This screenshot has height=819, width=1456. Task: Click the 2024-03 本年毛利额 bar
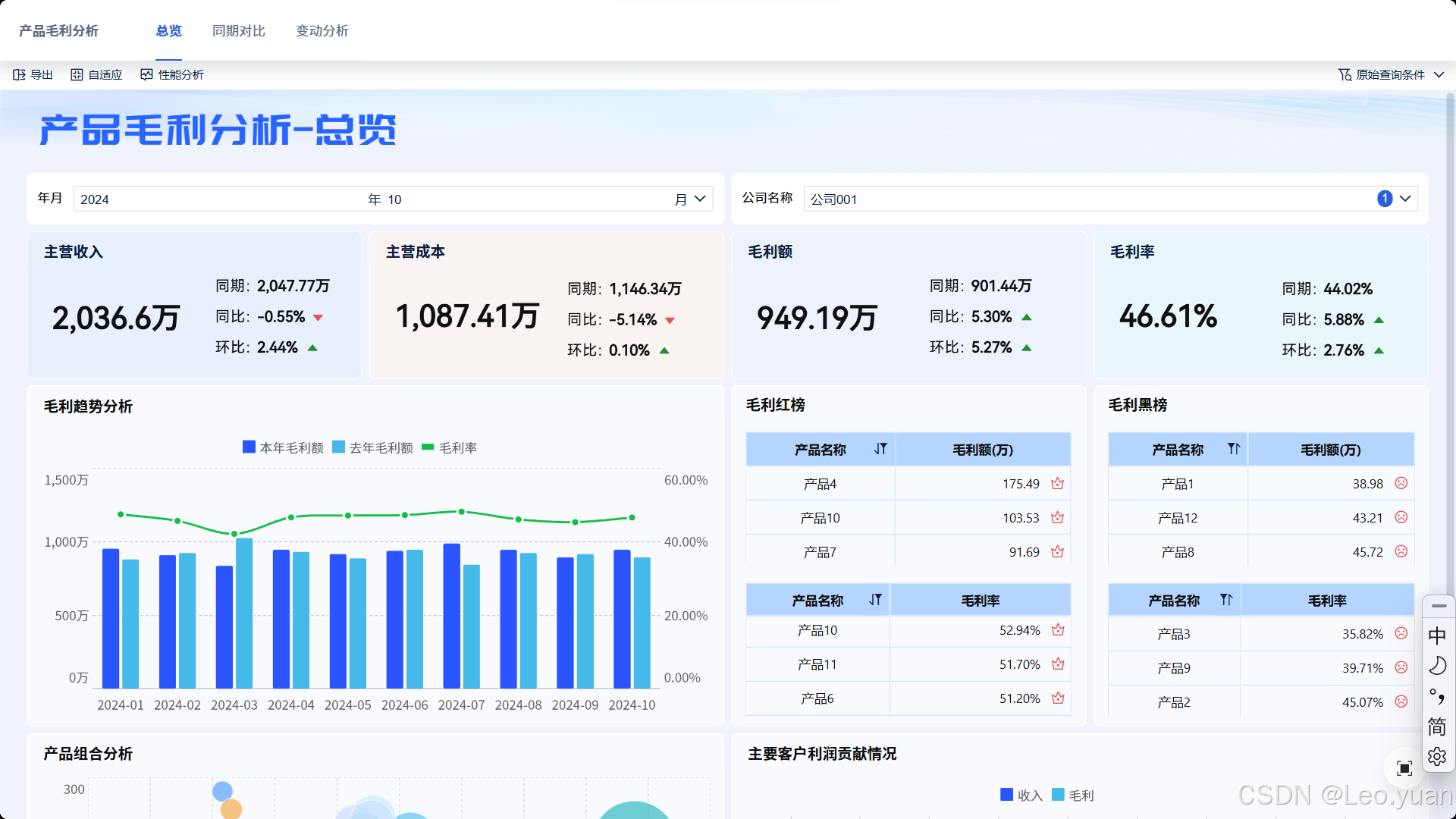(224, 626)
